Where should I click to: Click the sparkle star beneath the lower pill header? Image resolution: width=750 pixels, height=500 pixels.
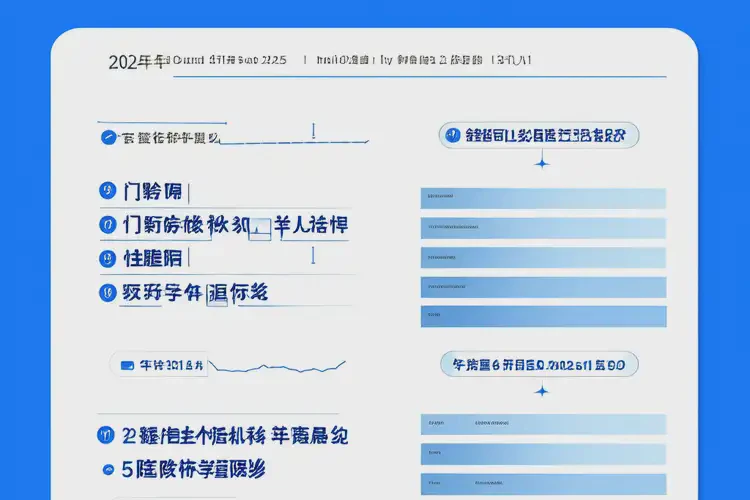click(x=542, y=390)
